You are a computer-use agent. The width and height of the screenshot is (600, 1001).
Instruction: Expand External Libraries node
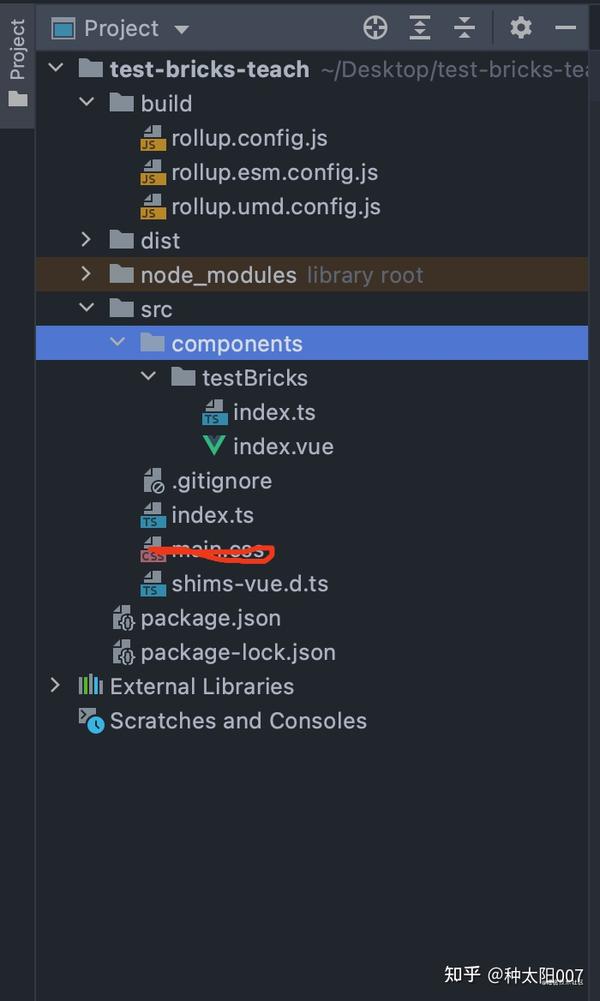pos(56,686)
